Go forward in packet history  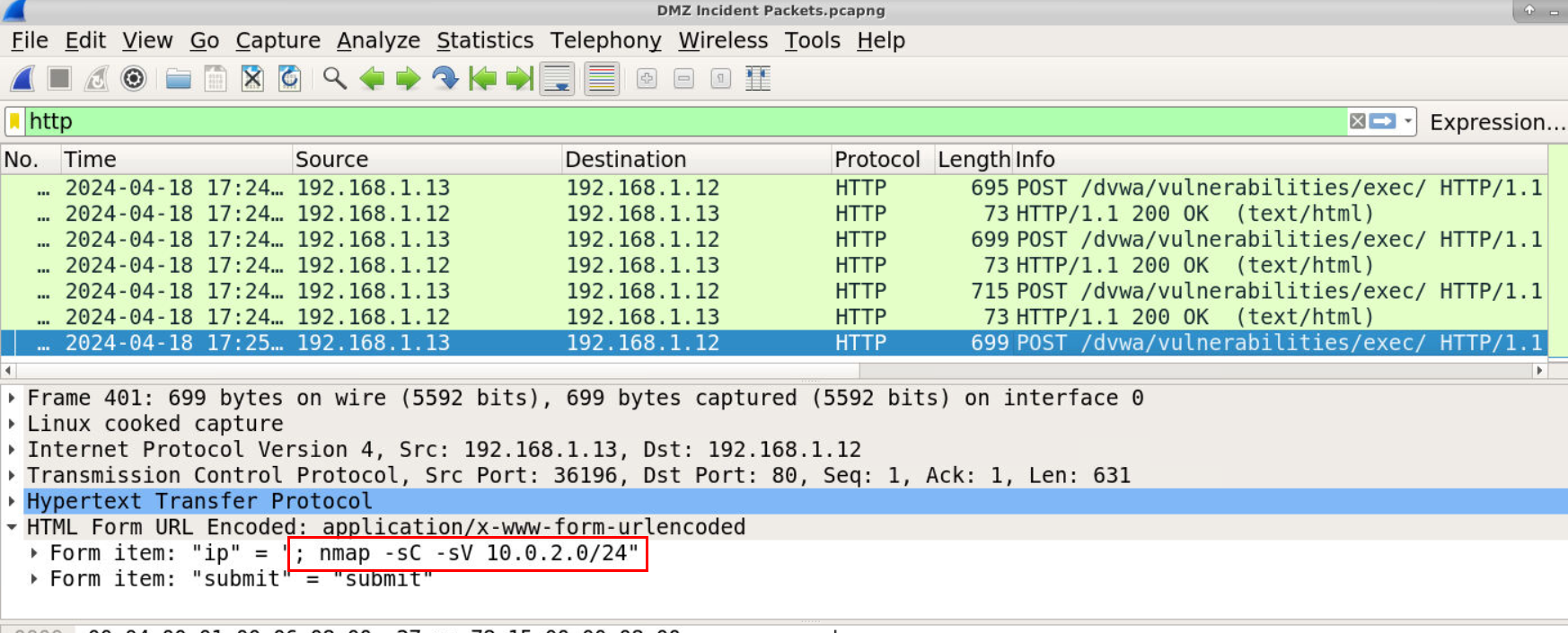click(x=409, y=79)
